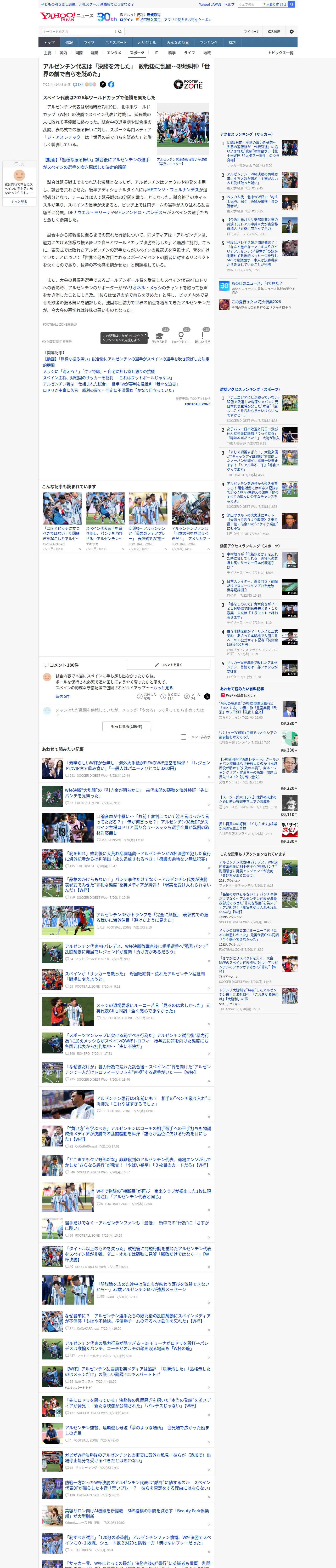Open the 【動画】「無様な振る舞い」 link under the lead
The height and width of the screenshot is (1568, 336).
[x=96, y=163]
